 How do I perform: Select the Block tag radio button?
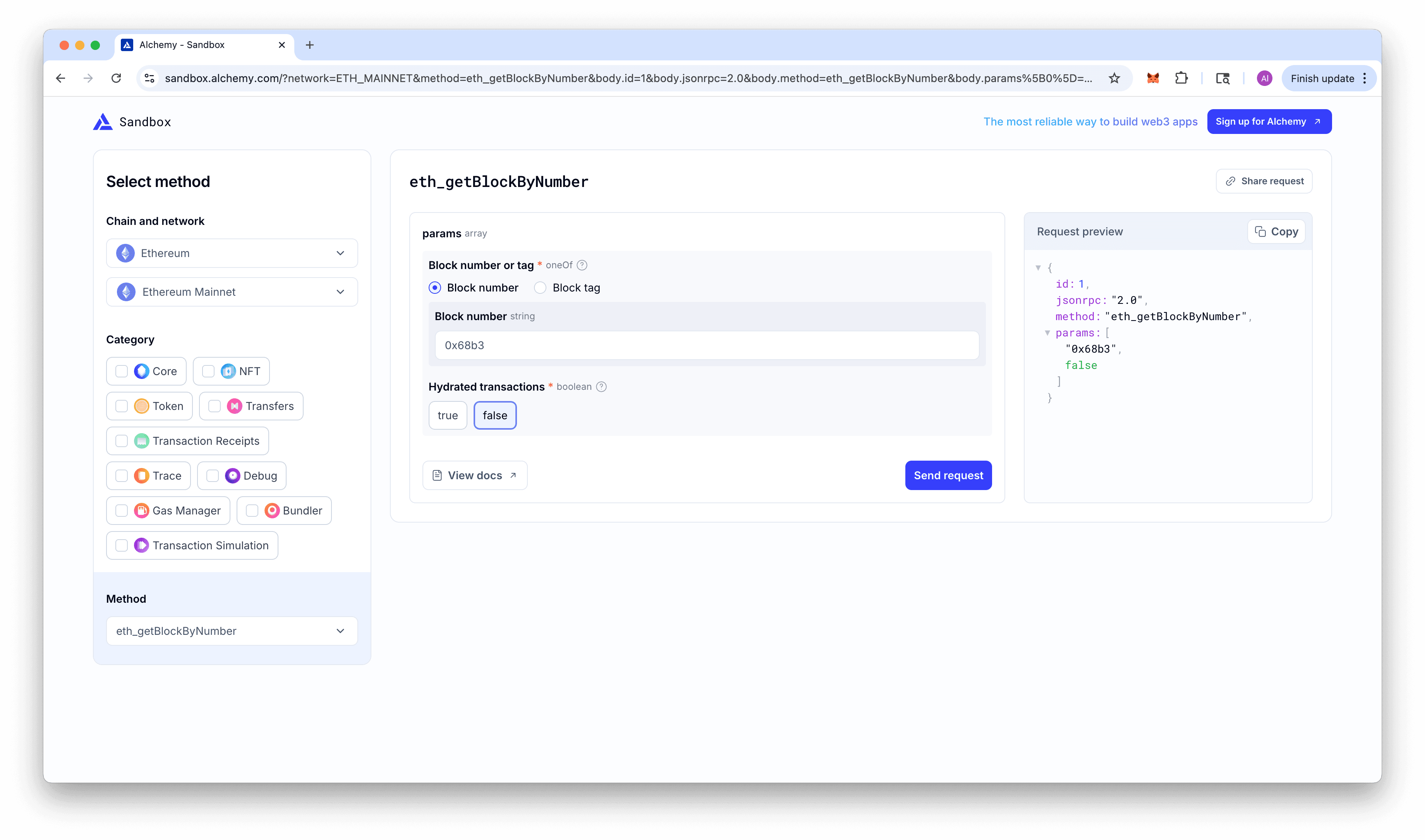[x=540, y=288]
